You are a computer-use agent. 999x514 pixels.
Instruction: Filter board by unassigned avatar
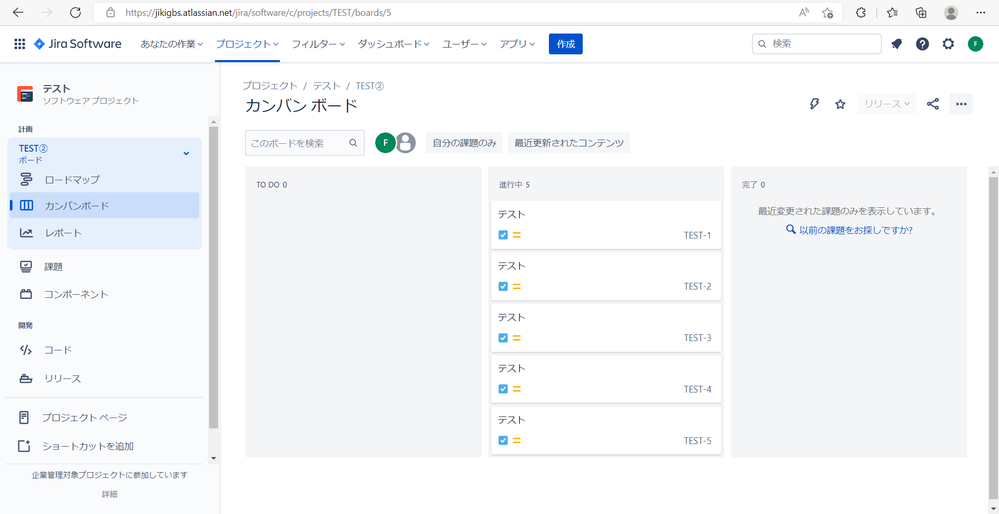click(405, 143)
